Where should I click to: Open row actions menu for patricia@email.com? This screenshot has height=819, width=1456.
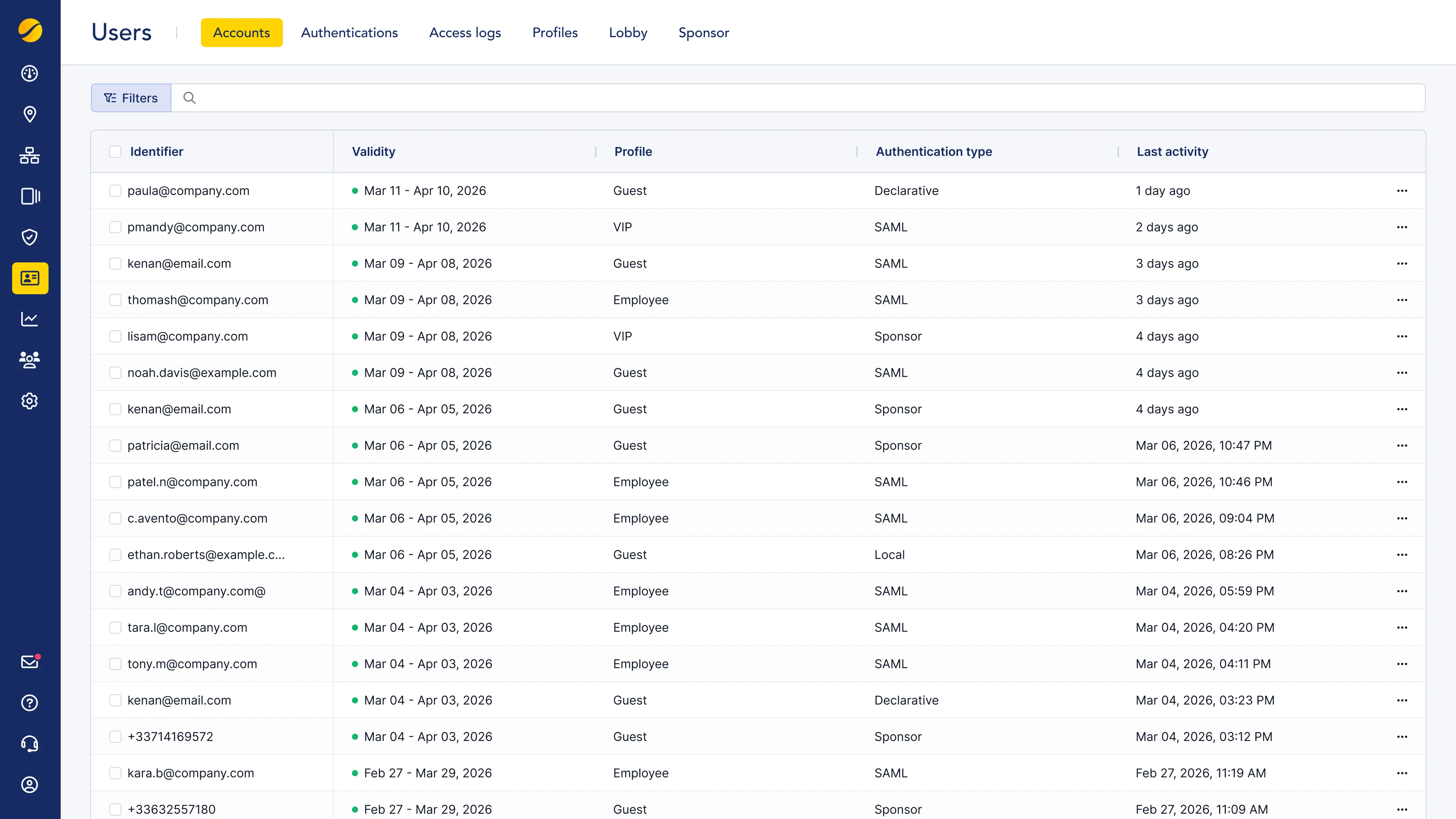click(1402, 446)
